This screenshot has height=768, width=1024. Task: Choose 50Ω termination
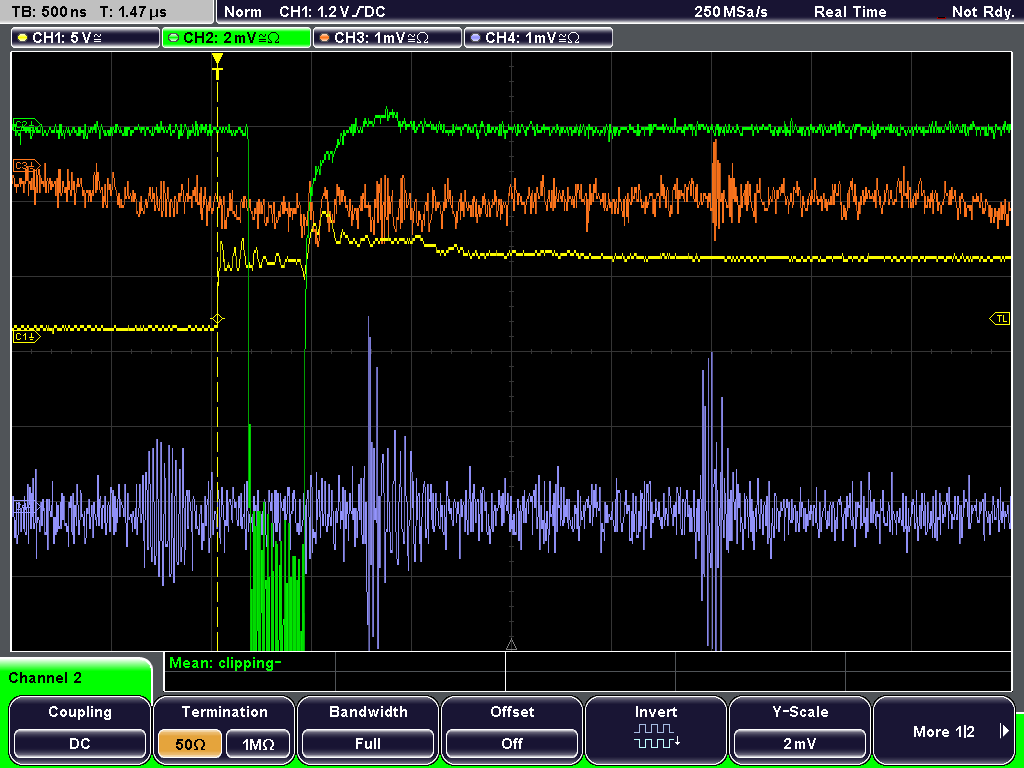pyautogui.click(x=190, y=744)
